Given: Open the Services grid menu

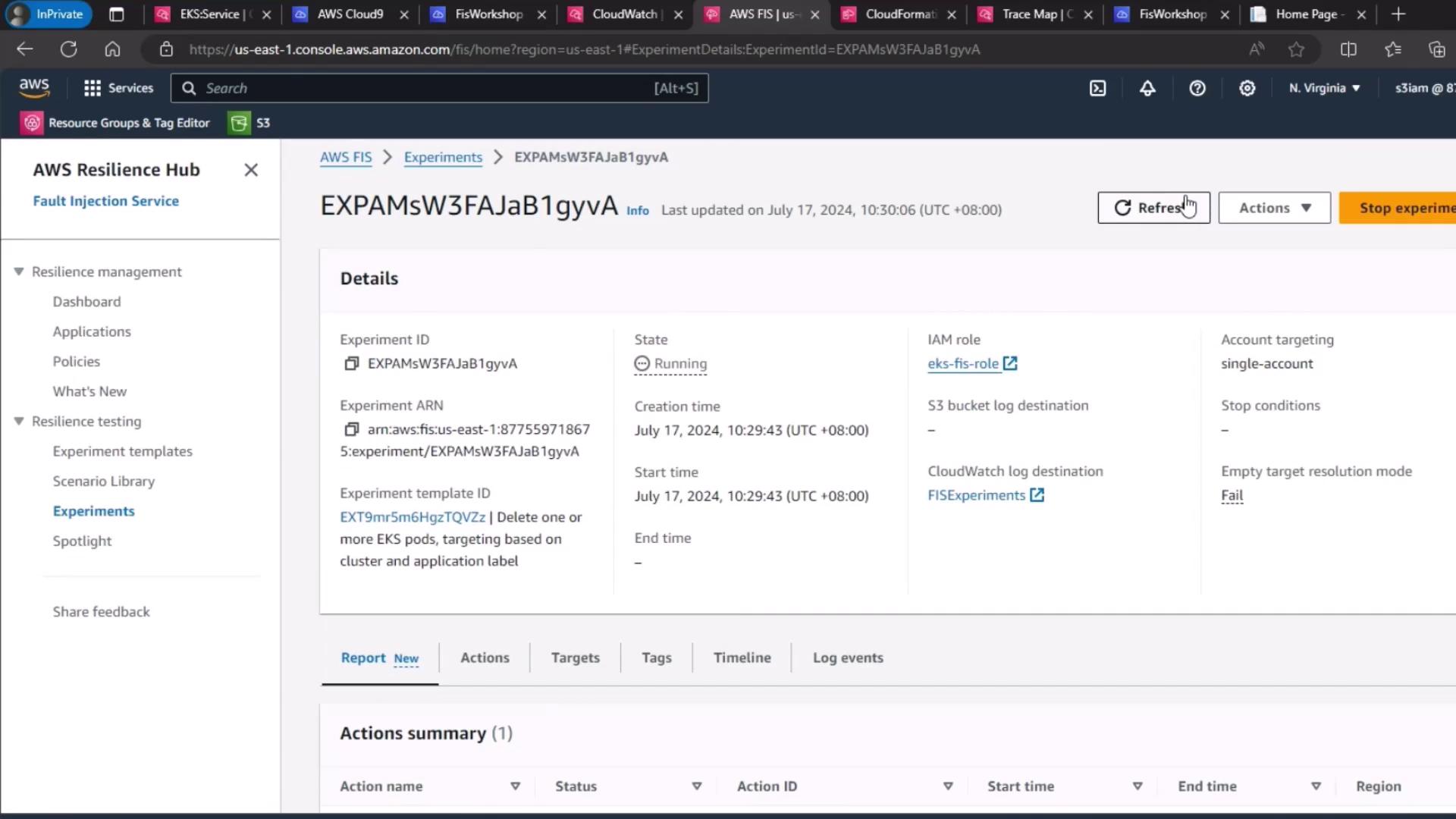Looking at the screenshot, I should 118,89.
